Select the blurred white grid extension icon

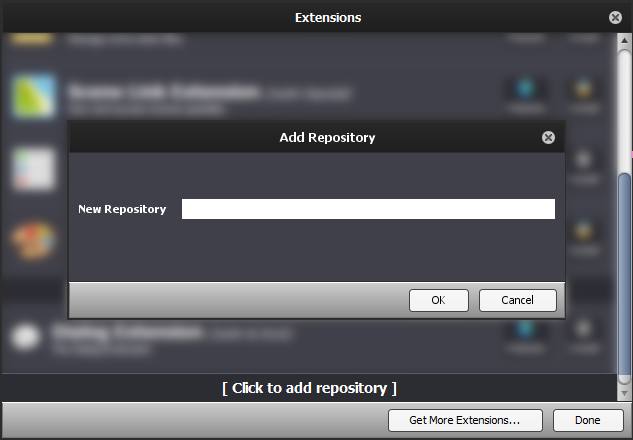tap(34, 168)
